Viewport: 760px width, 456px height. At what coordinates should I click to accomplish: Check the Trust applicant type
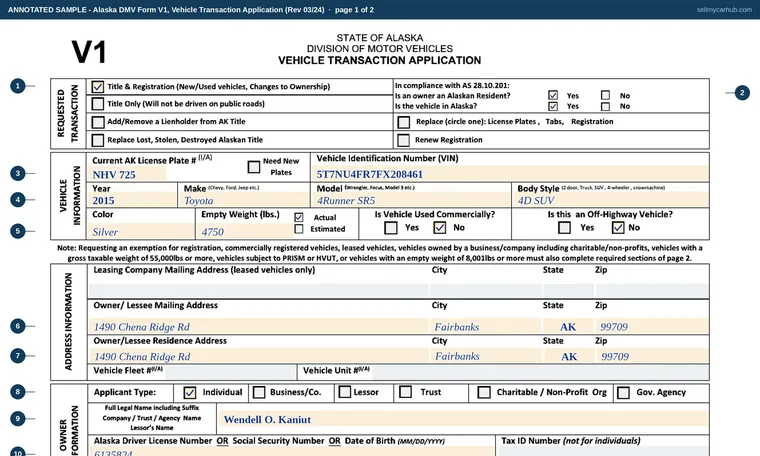coord(405,392)
